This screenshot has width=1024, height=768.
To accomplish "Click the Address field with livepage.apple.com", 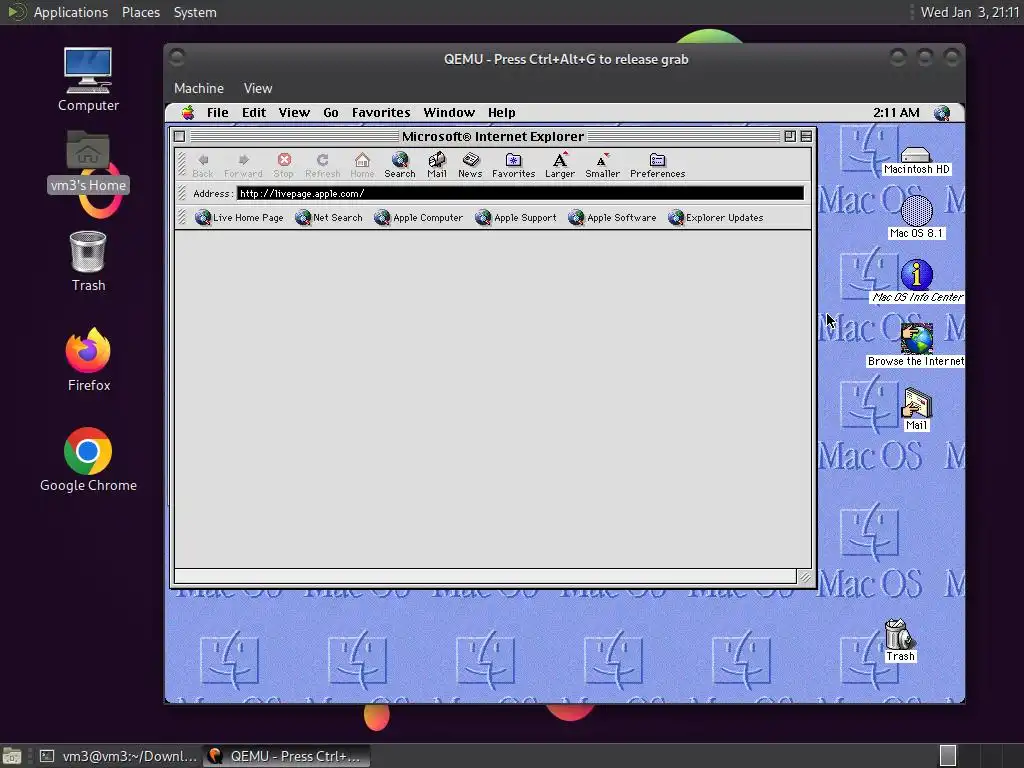I will (x=520, y=193).
